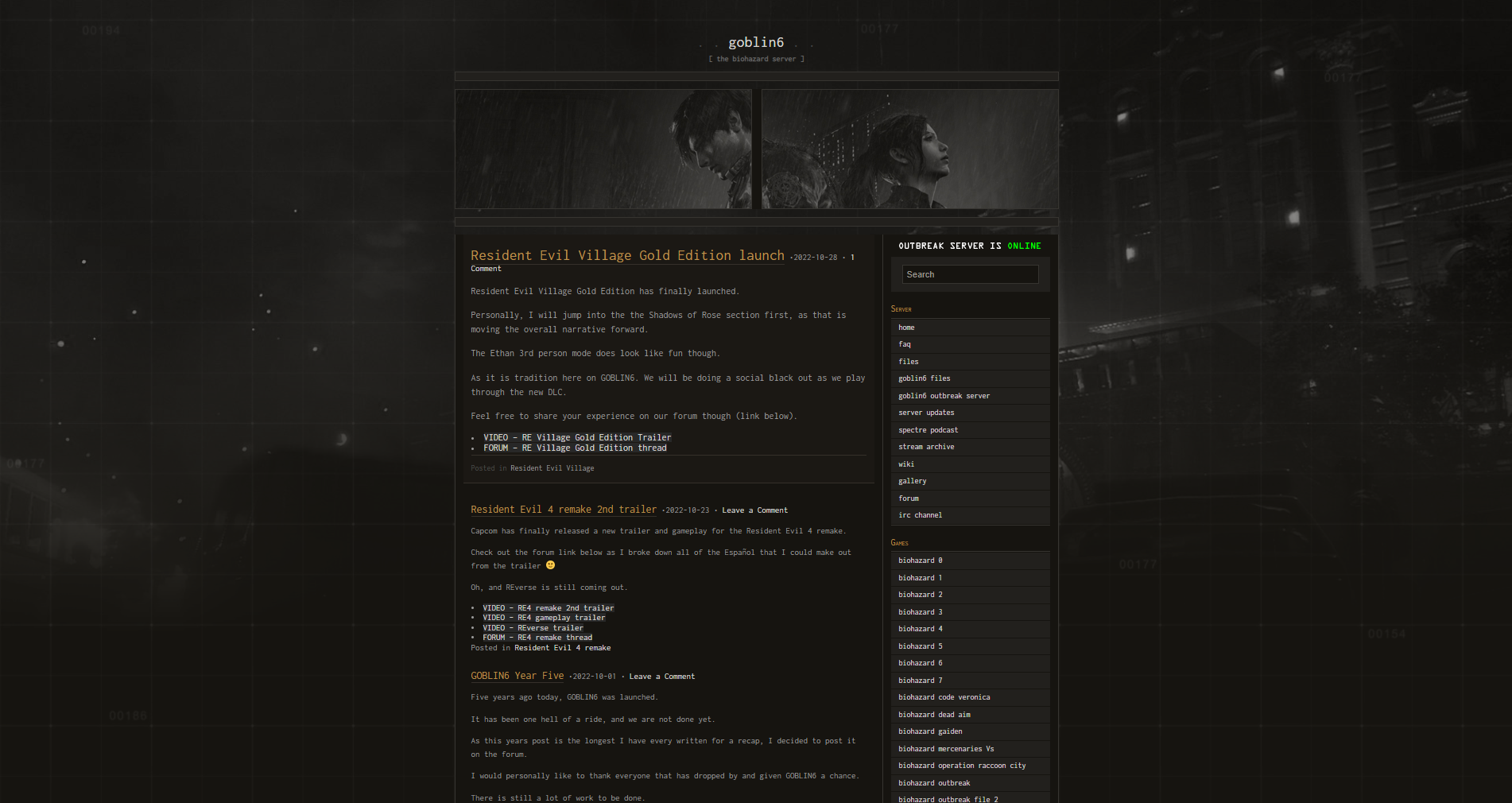Click the 2022-10-23 date on the RE4 trailer post
This screenshot has height=803, width=1512.
[x=687, y=510]
